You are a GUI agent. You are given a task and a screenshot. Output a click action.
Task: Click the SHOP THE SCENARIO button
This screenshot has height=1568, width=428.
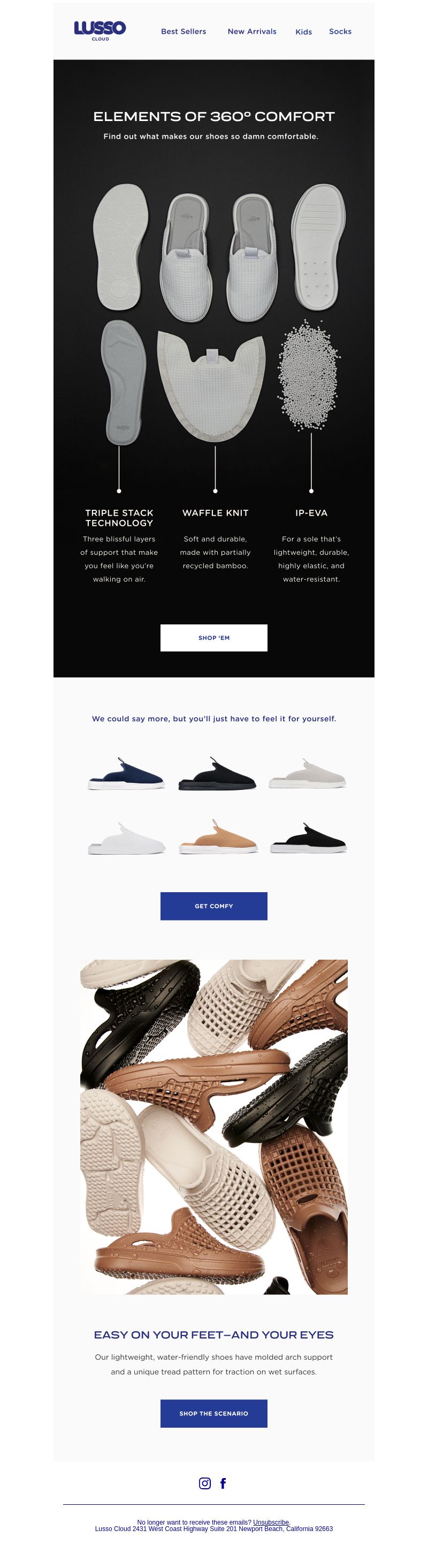coord(214,1413)
